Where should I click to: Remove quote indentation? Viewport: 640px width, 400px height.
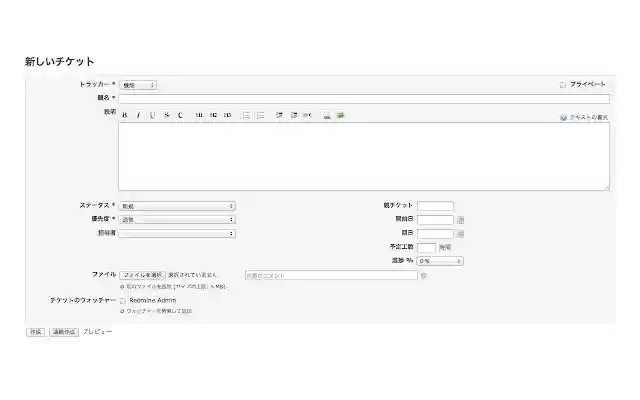pyautogui.click(x=293, y=116)
